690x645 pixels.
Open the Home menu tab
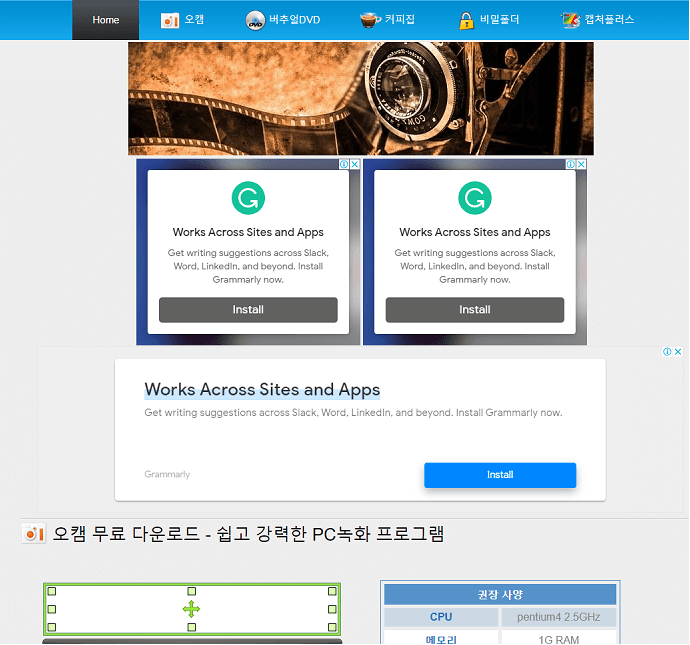(106, 20)
